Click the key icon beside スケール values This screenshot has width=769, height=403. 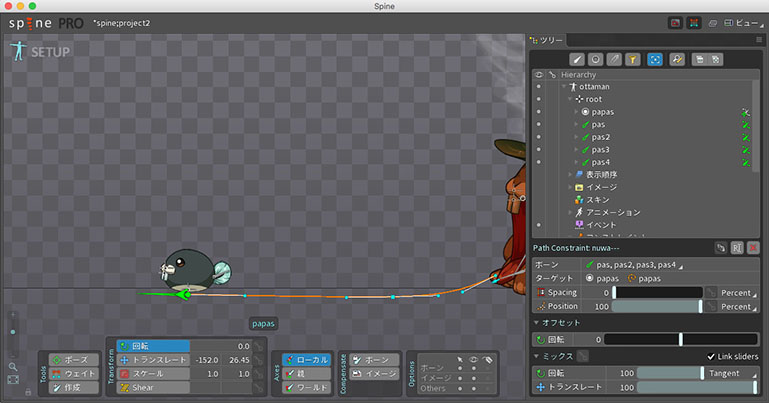[258, 374]
